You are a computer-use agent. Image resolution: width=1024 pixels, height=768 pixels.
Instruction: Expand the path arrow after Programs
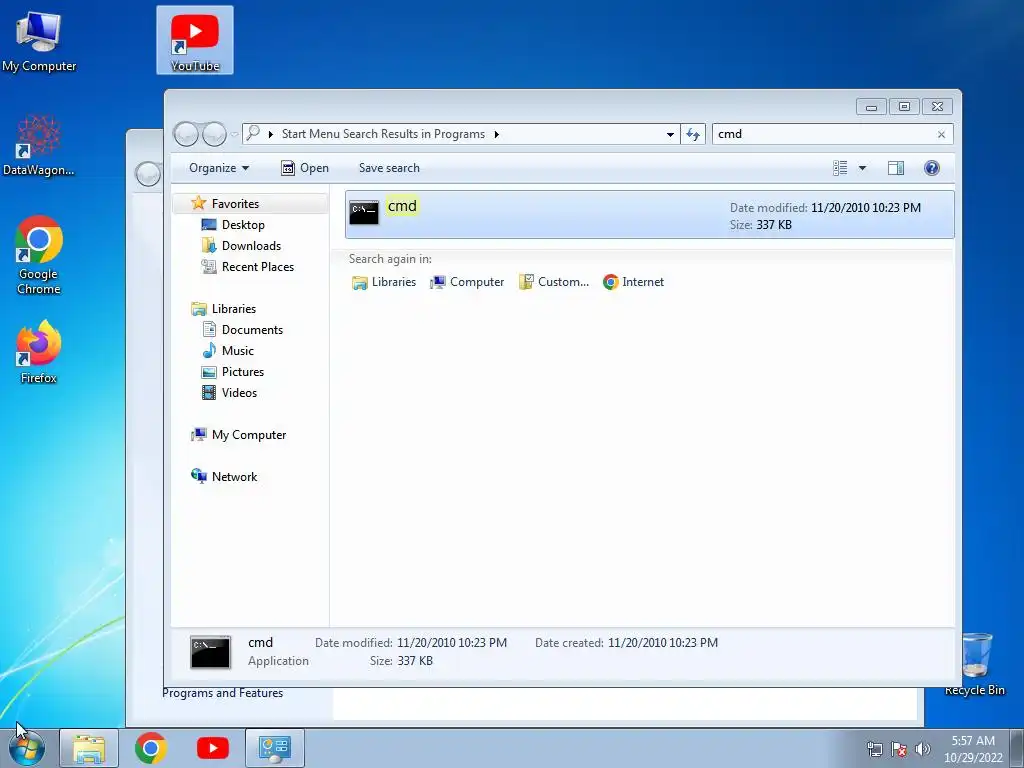[x=496, y=135]
